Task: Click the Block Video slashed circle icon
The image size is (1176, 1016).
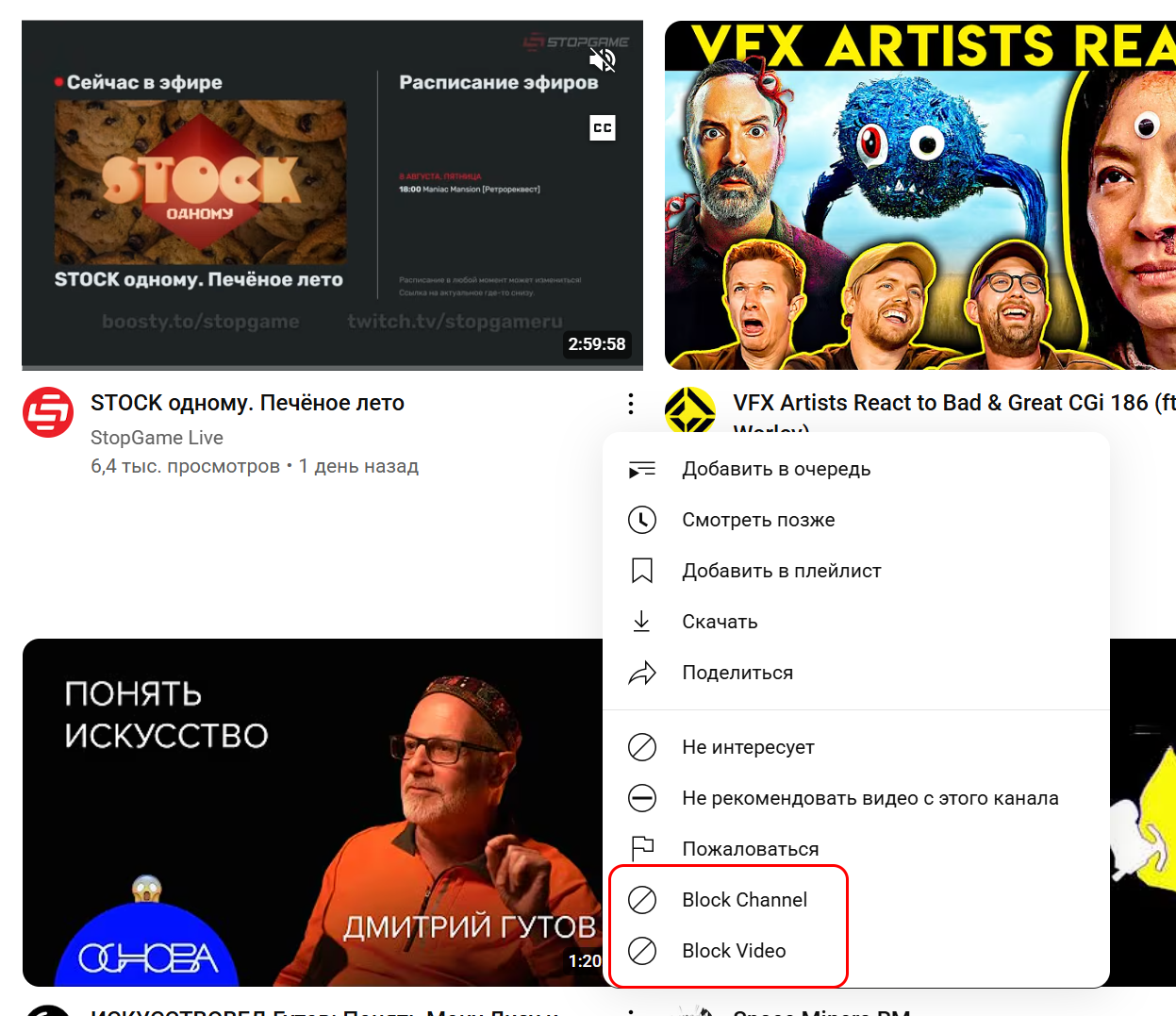Action: pyautogui.click(x=642, y=951)
